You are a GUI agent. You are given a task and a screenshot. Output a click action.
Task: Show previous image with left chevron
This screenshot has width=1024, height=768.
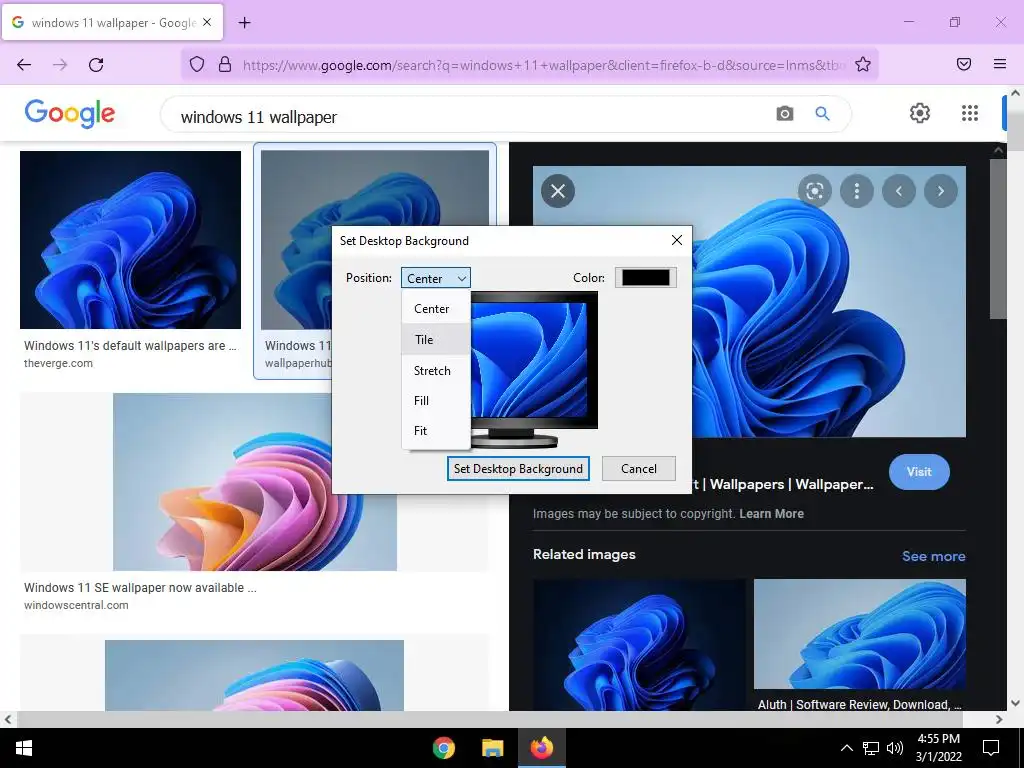(899, 191)
